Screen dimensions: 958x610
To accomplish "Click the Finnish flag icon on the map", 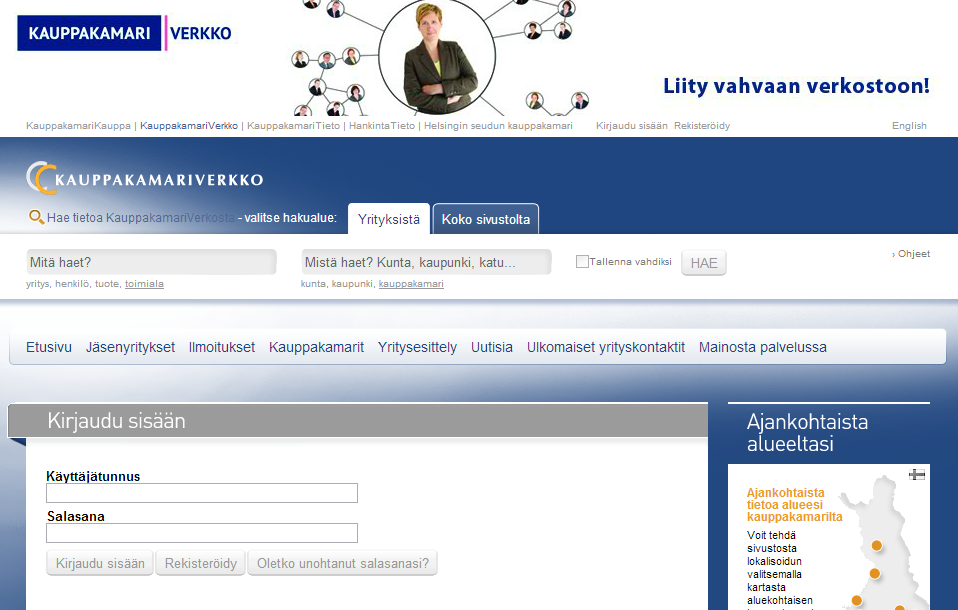I will click(x=916, y=474).
